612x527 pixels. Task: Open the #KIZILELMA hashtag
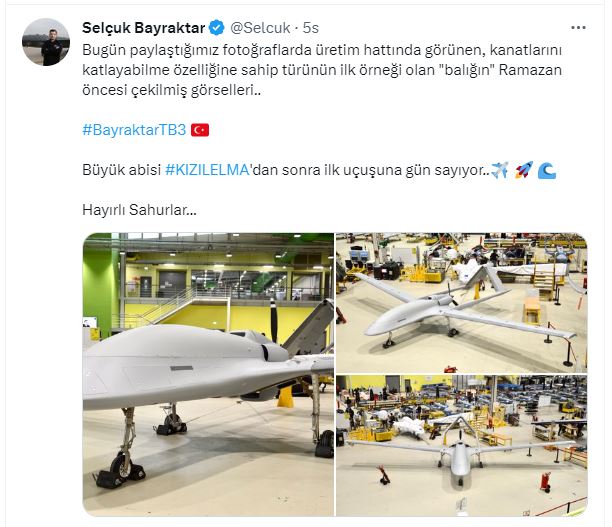pos(207,170)
